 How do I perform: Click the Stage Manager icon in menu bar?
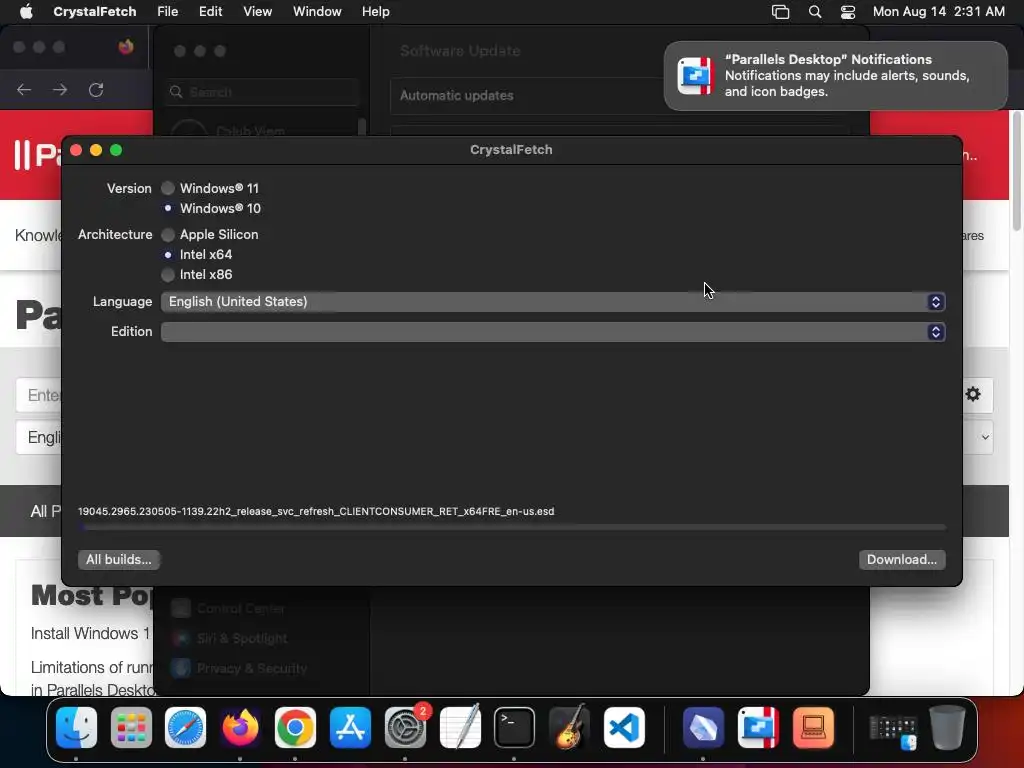[x=780, y=12]
